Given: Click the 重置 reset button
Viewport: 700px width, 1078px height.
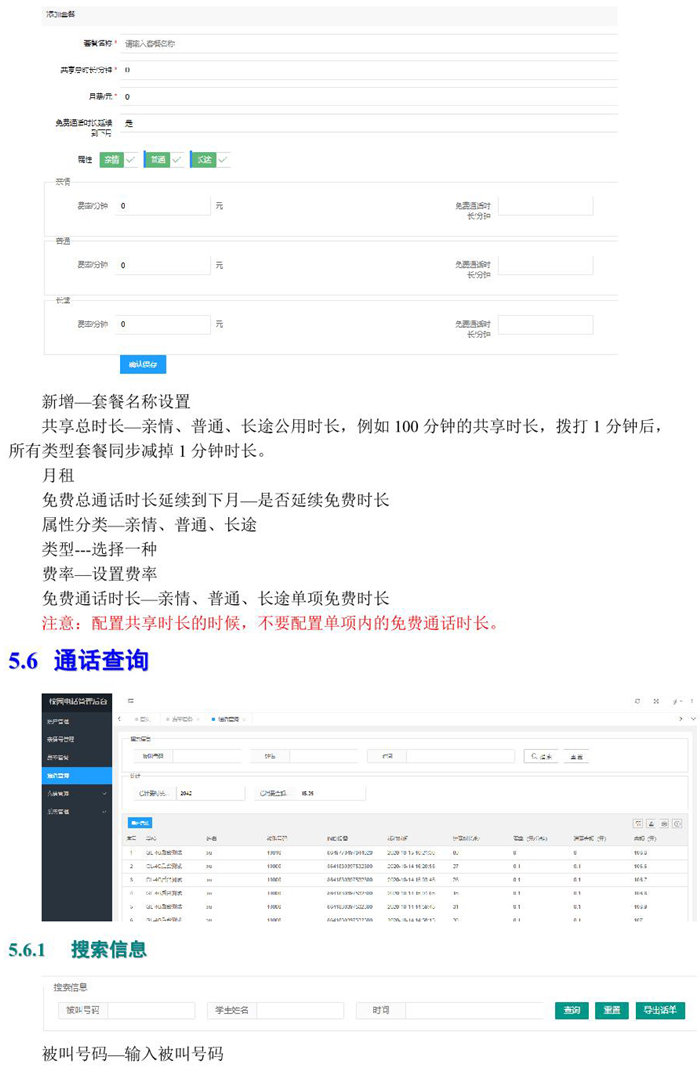Looking at the screenshot, I should click(x=611, y=1011).
